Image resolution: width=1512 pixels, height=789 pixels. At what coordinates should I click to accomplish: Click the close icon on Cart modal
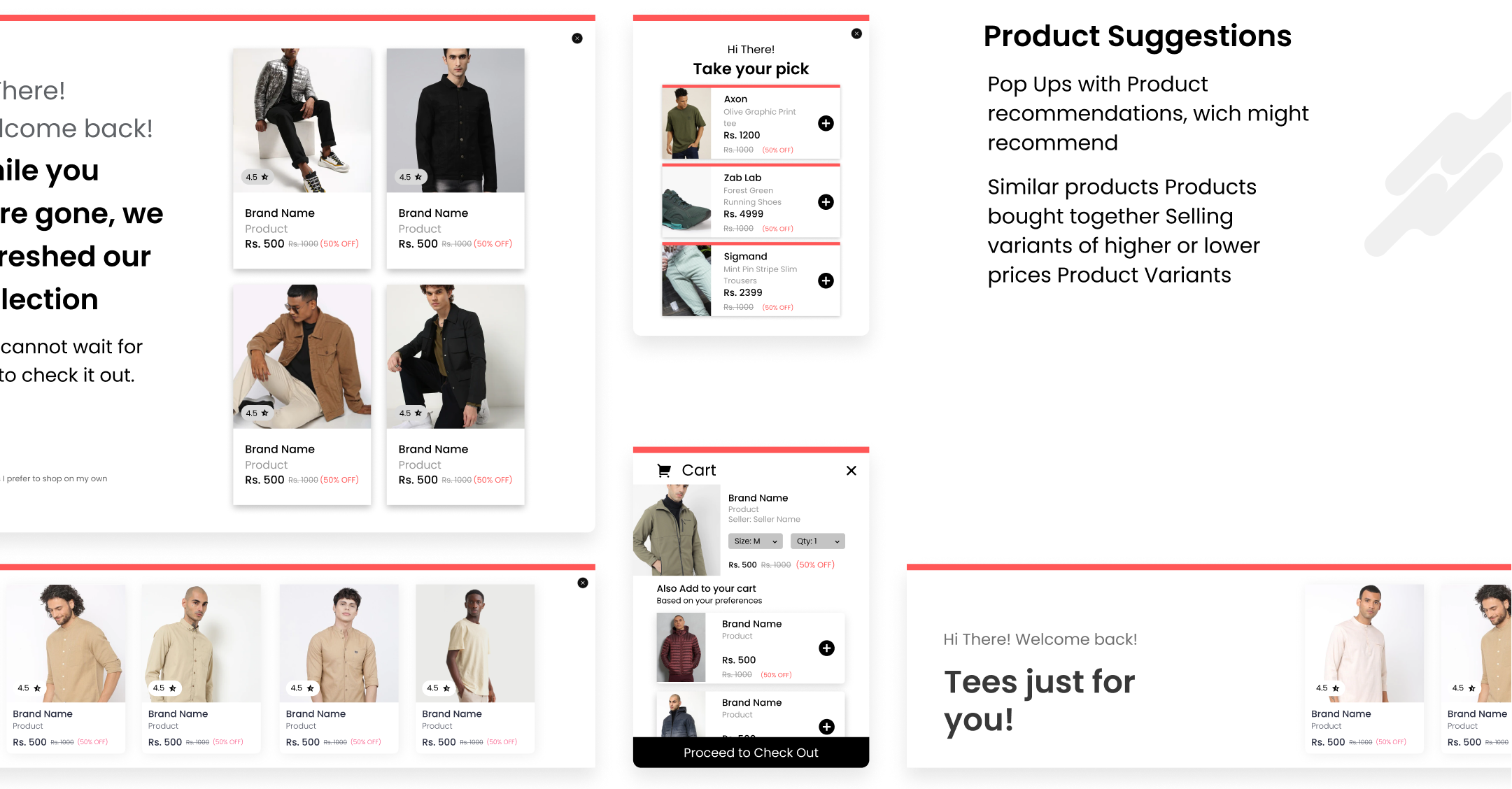pos(851,470)
